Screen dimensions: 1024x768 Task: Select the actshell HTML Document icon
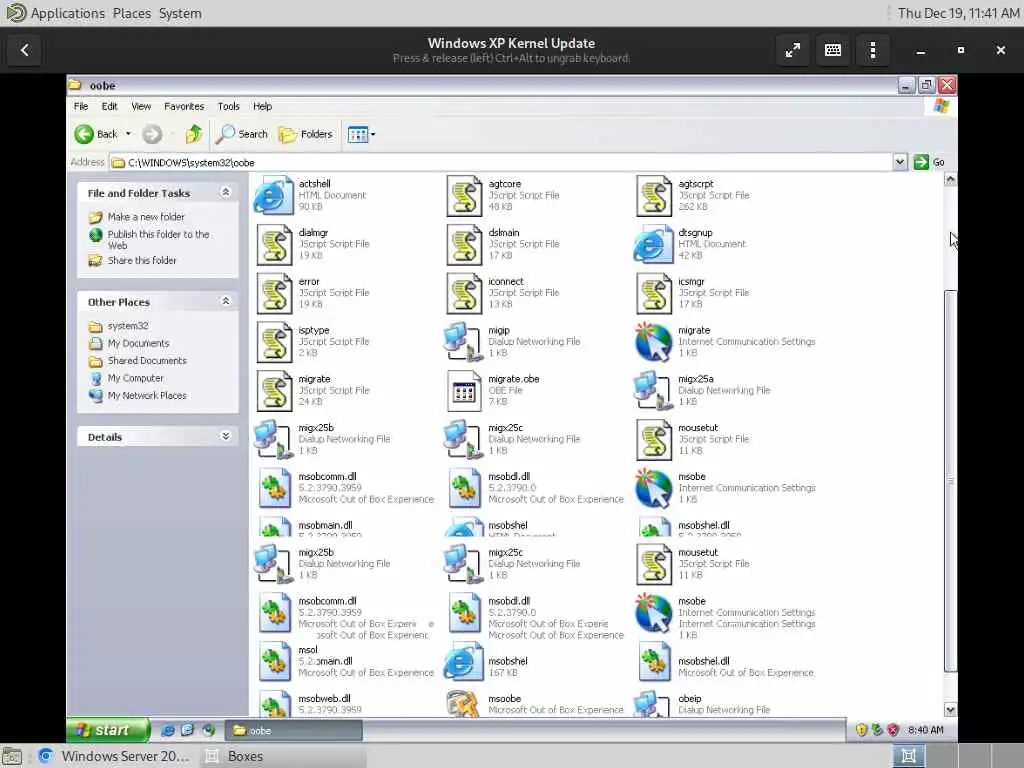pyautogui.click(x=274, y=195)
